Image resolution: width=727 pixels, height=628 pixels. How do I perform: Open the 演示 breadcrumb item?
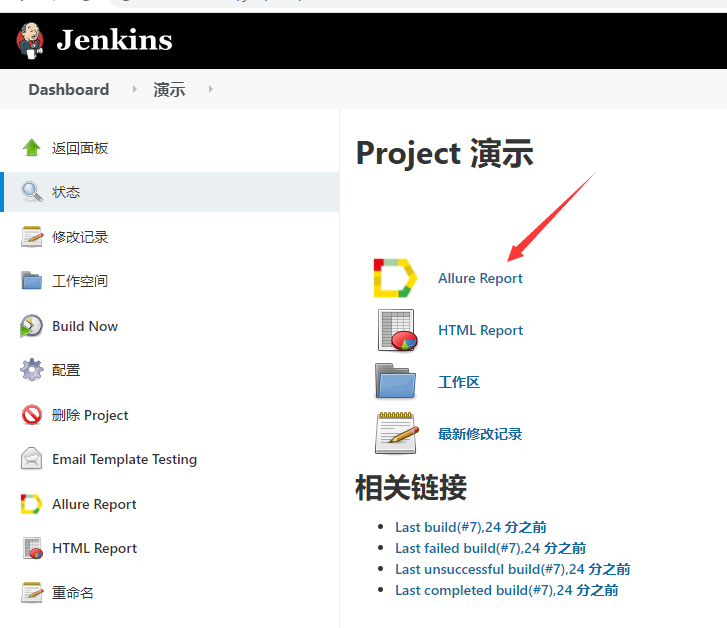[169, 90]
